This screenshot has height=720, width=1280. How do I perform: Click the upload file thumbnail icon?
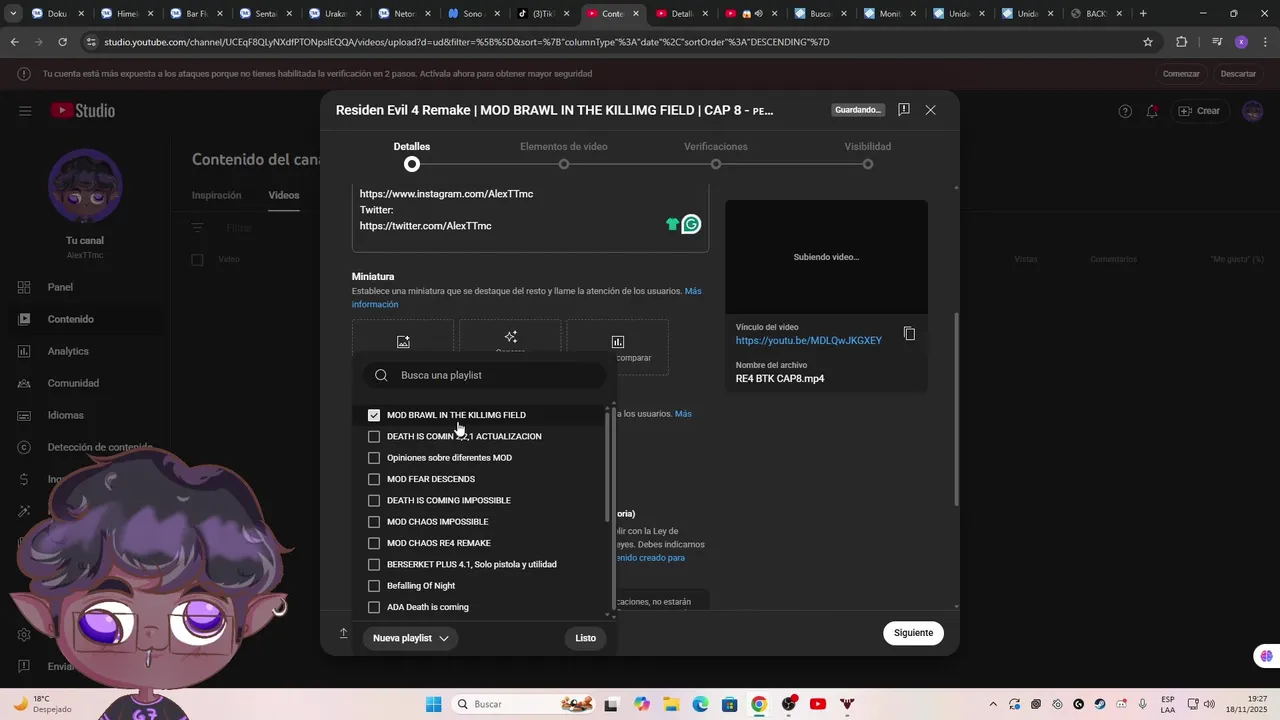click(403, 342)
